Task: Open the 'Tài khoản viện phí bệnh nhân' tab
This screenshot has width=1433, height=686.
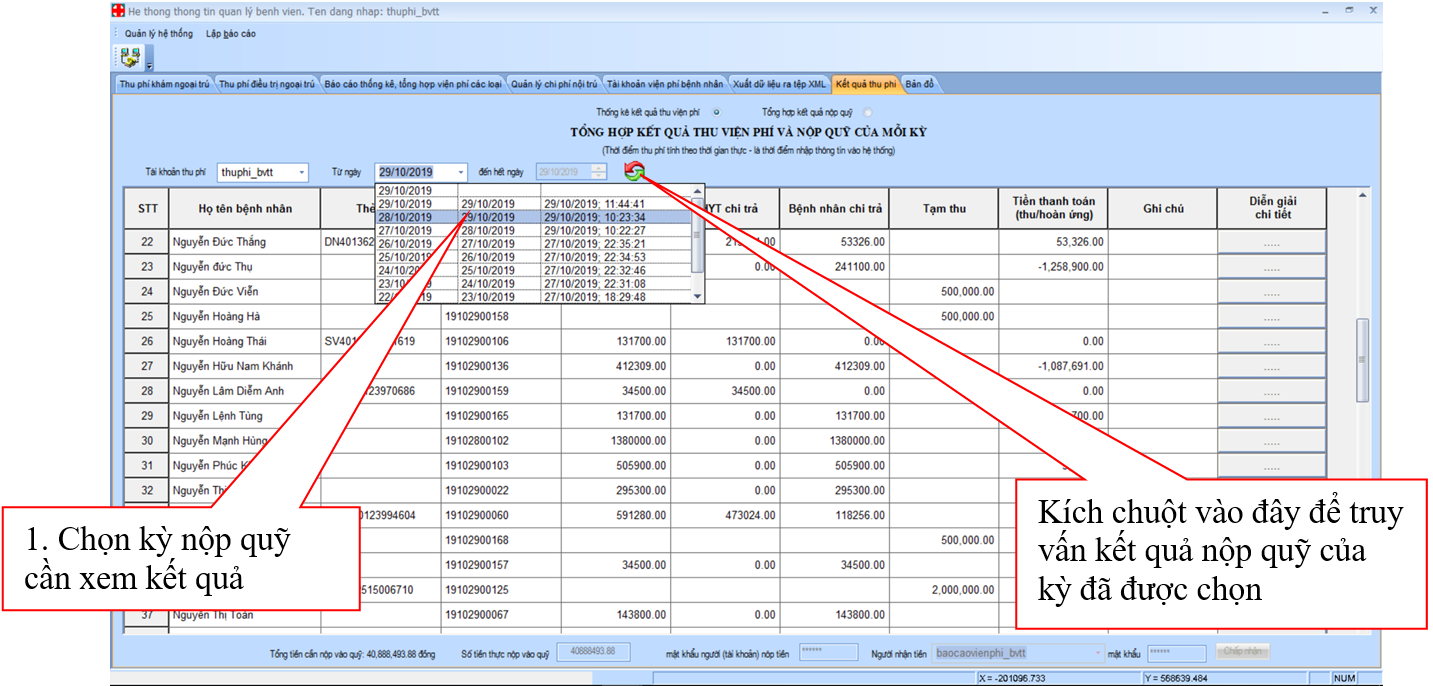Action: [665, 84]
